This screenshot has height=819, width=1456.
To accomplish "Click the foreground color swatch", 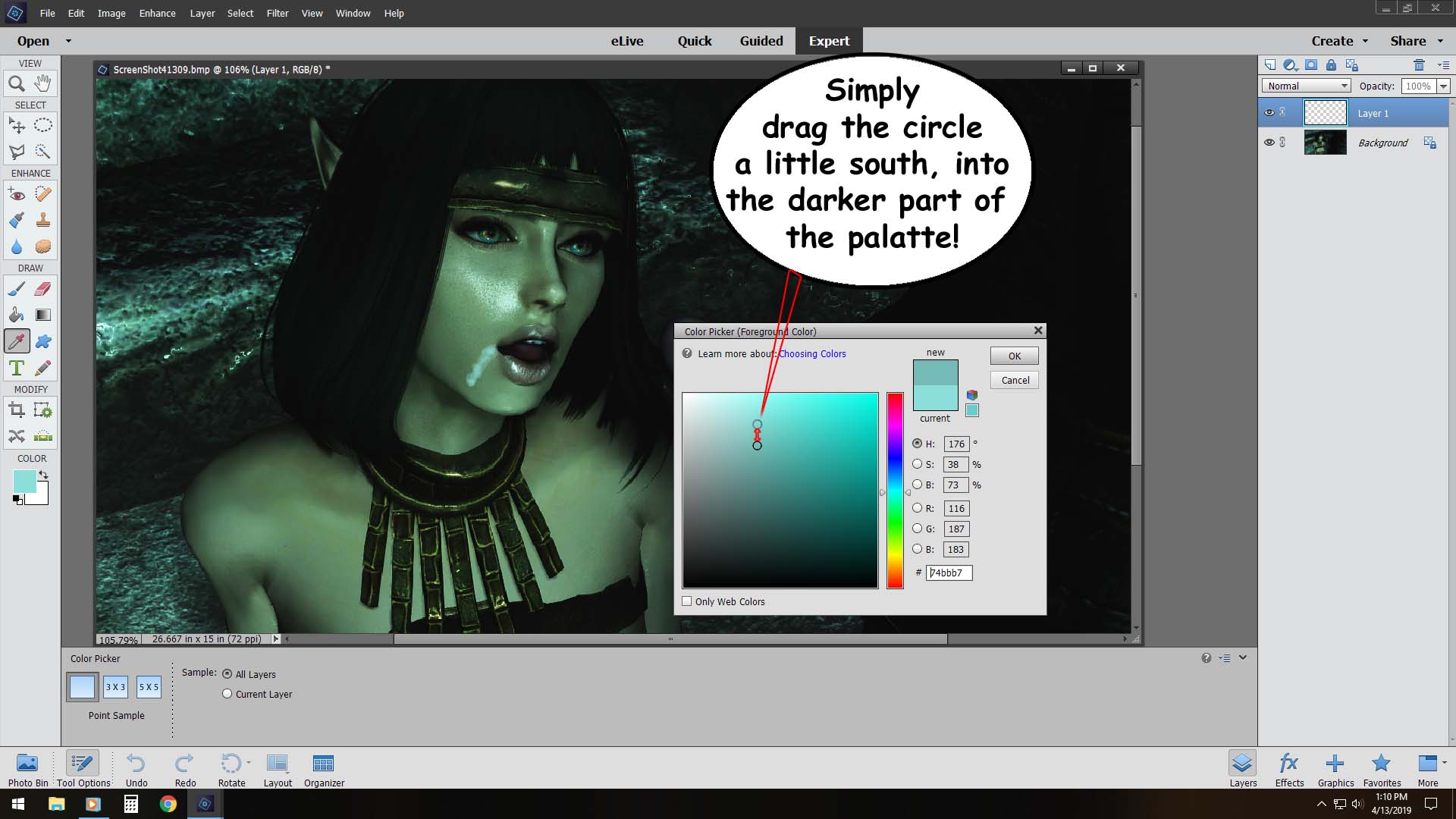I will 24,481.
